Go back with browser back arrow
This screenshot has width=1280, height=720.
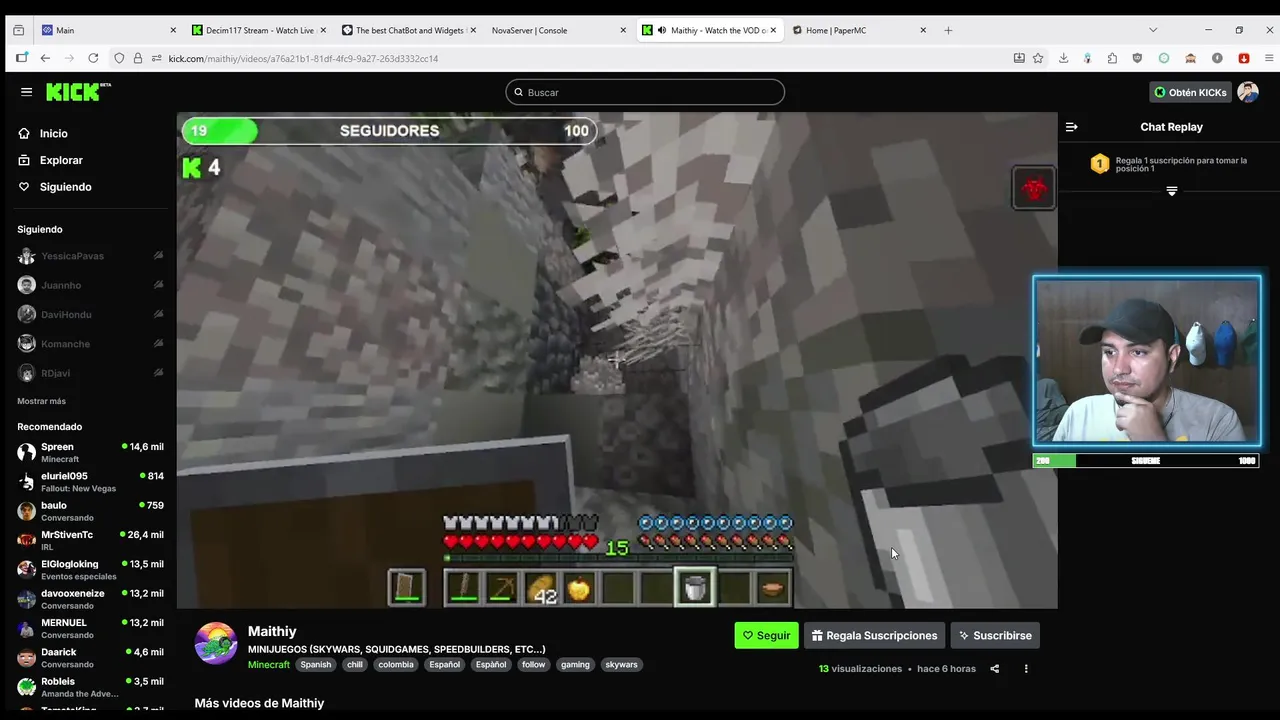click(45, 58)
